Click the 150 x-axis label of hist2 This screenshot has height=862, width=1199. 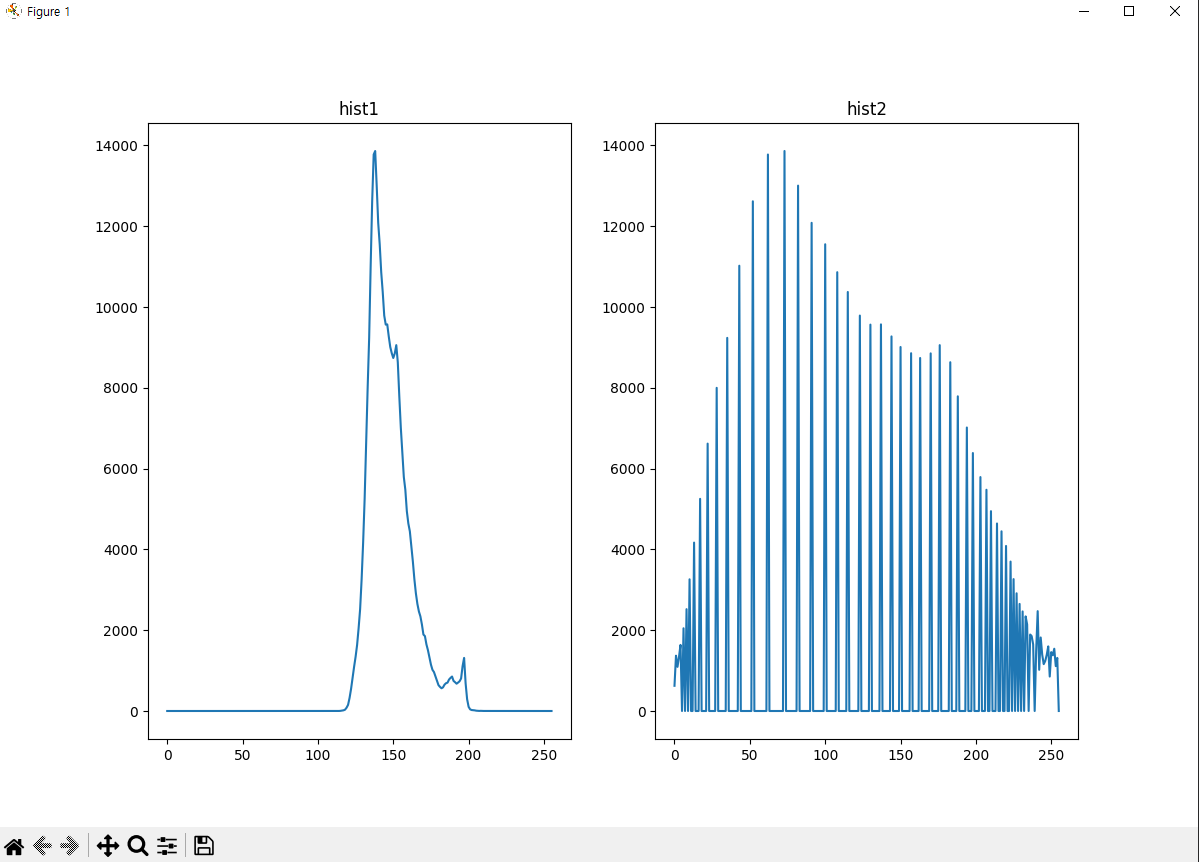[x=901, y=755]
